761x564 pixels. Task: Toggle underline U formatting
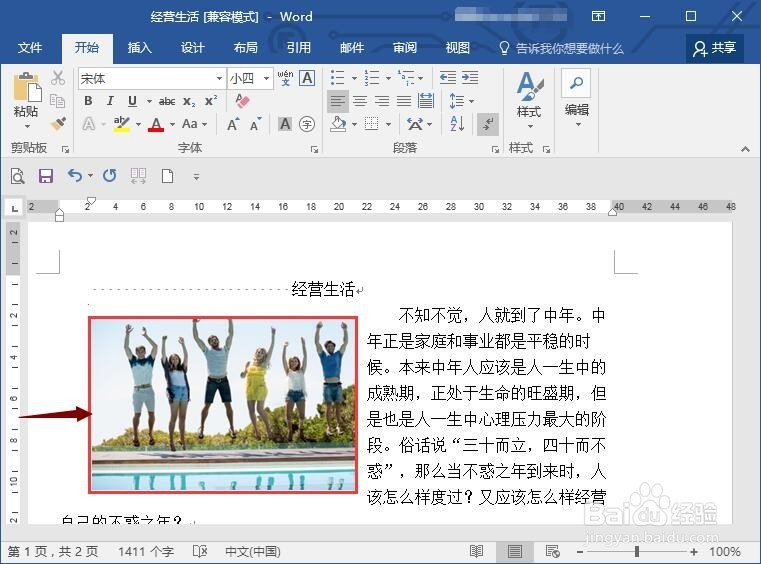pyautogui.click(x=132, y=101)
